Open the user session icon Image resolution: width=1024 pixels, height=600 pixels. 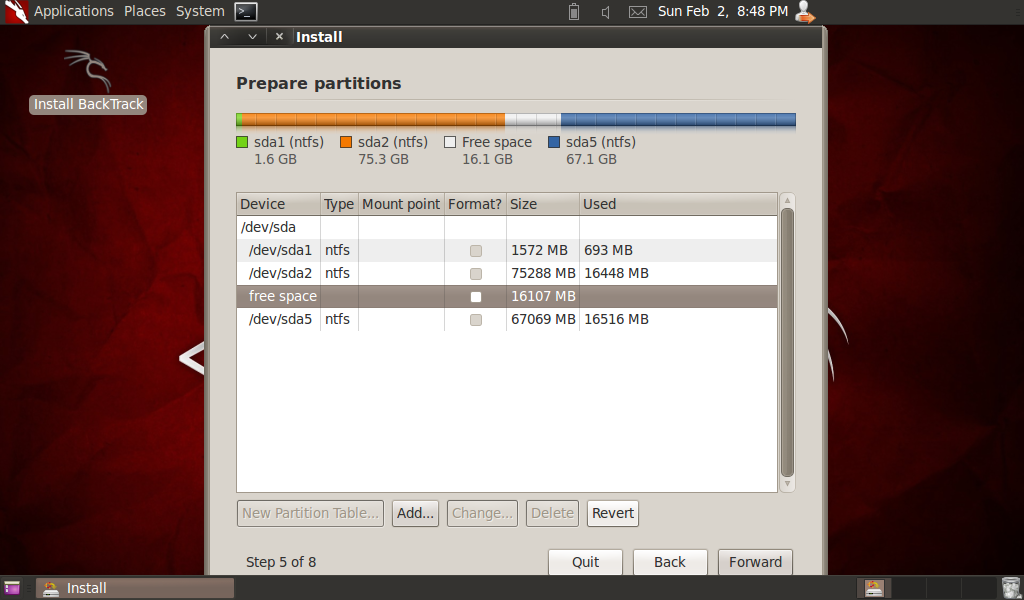pyautogui.click(x=805, y=12)
